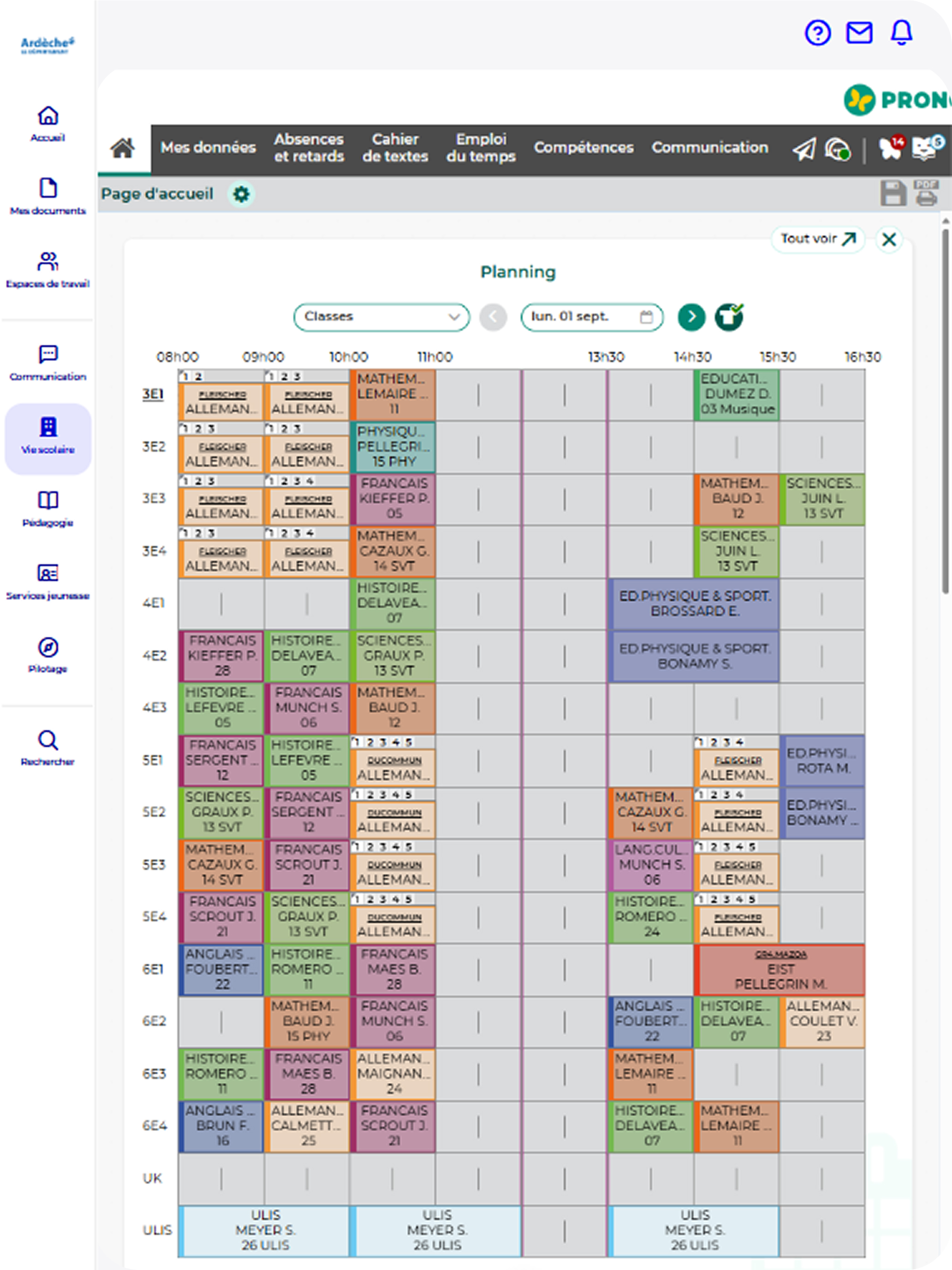Screen dimensions: 952x1270
Task: Select ED.PHYSI... ROTA M. lesson
Action: point(822,761)
